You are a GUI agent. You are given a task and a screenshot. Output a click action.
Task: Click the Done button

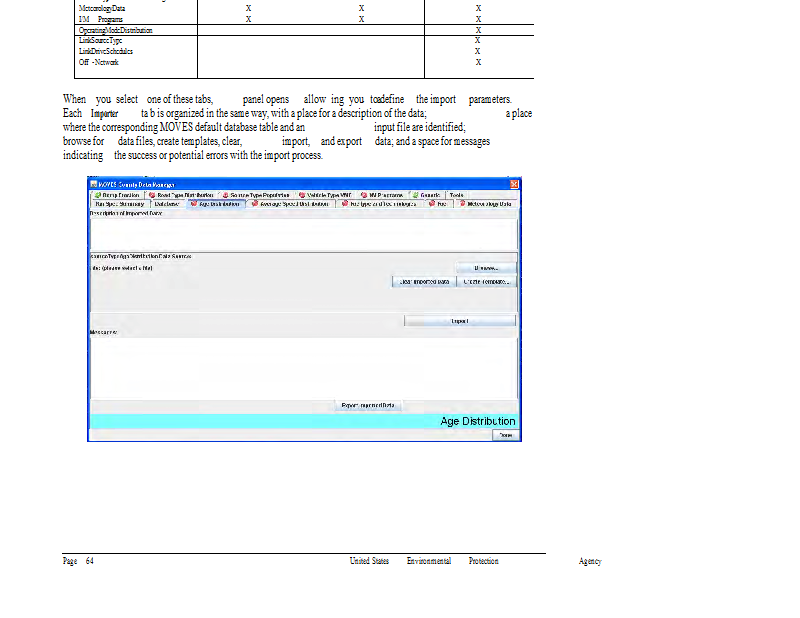pyautogui.click(x=506, y=435)
